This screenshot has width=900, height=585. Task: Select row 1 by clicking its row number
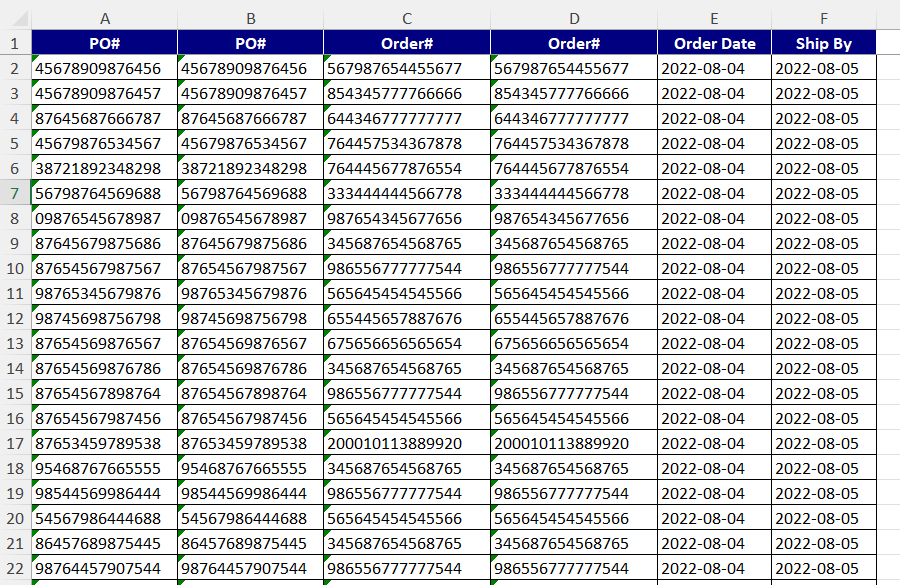[16, 43]
